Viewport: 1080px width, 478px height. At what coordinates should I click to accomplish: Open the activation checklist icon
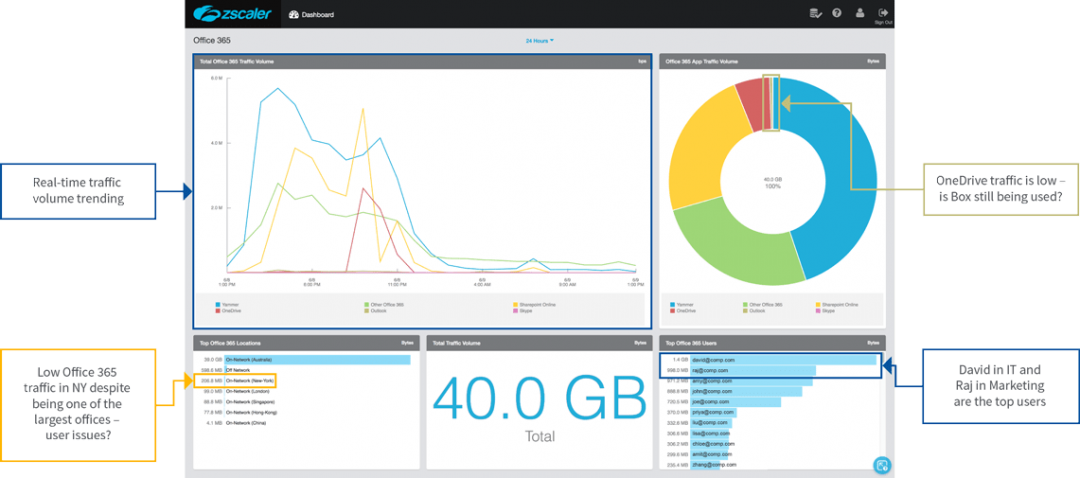pyautogui.click(x=815, y=13)
